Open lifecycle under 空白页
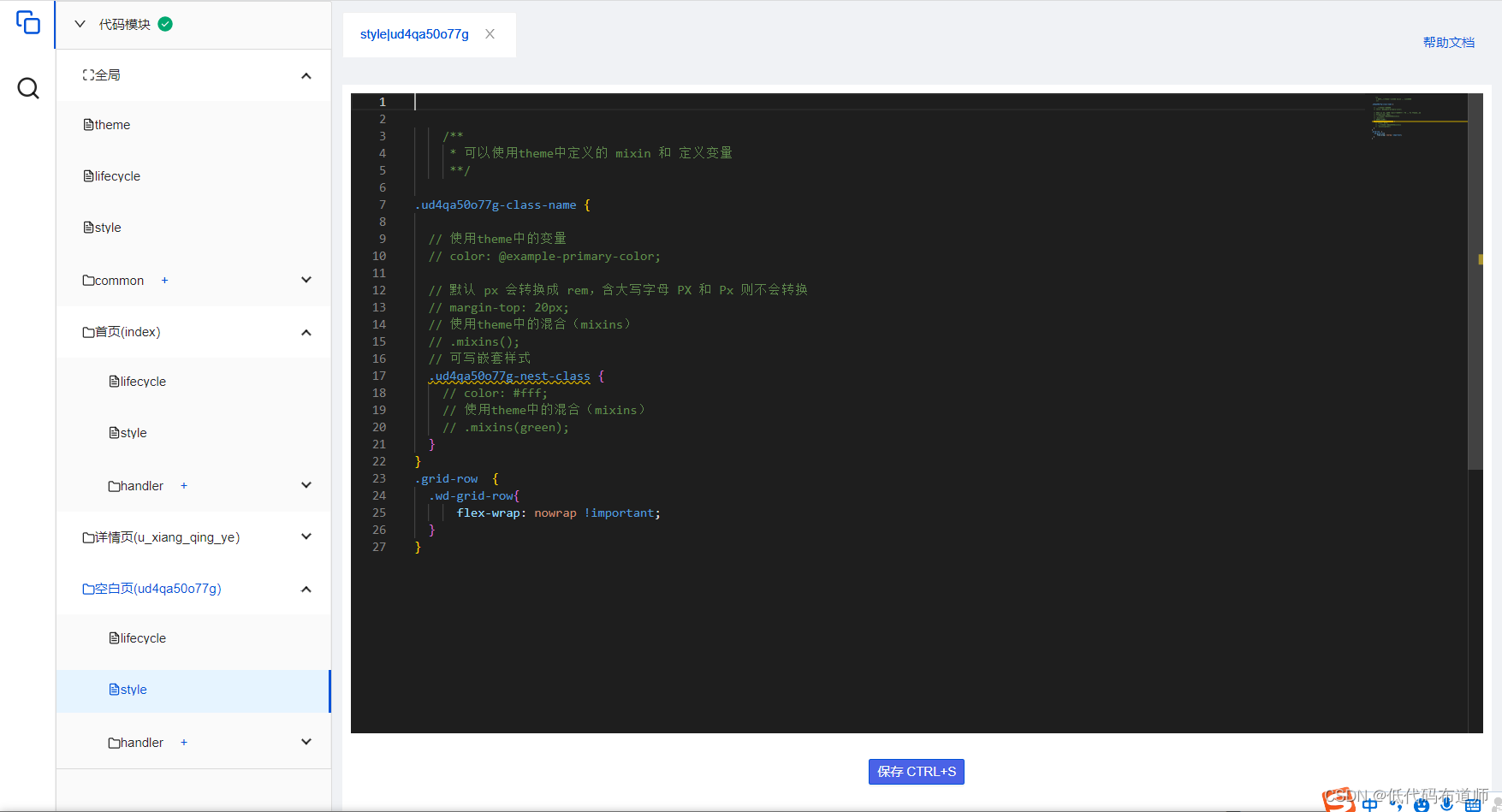 click(x=143, y=638)
